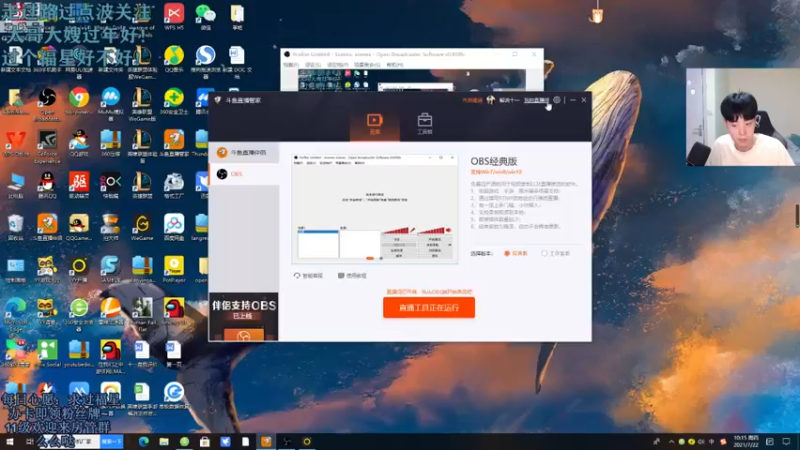Open the MuMu emulator desktop icon
The width and height of the screenshot is (800, 450).
pyautogui.click(x=110, y=104)
